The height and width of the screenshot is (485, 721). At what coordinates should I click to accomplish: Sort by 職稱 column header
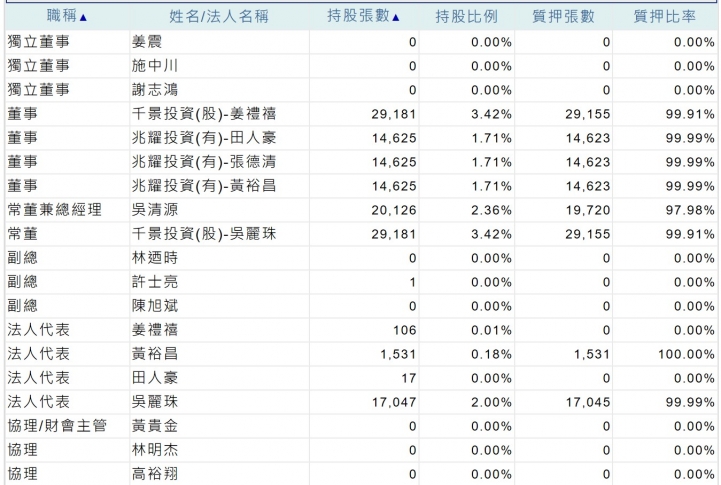point(66,17)
